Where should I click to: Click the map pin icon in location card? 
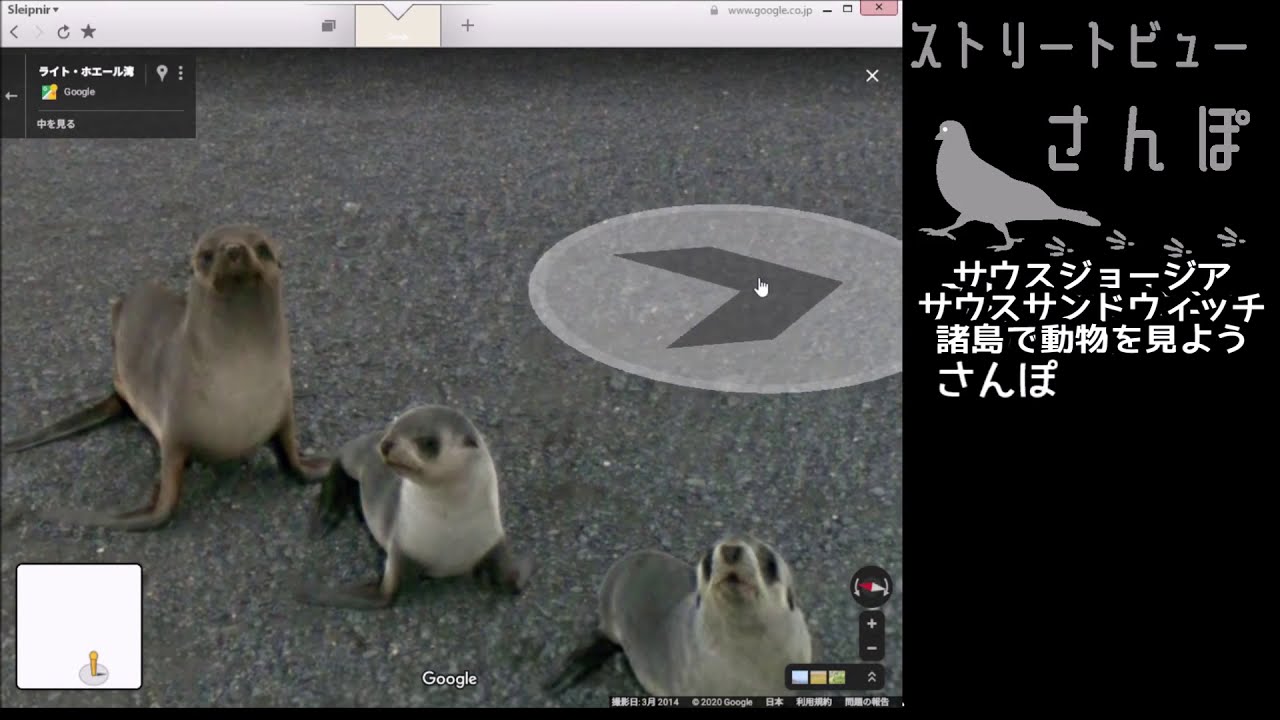pyautogui.click(x=162, y=73)
